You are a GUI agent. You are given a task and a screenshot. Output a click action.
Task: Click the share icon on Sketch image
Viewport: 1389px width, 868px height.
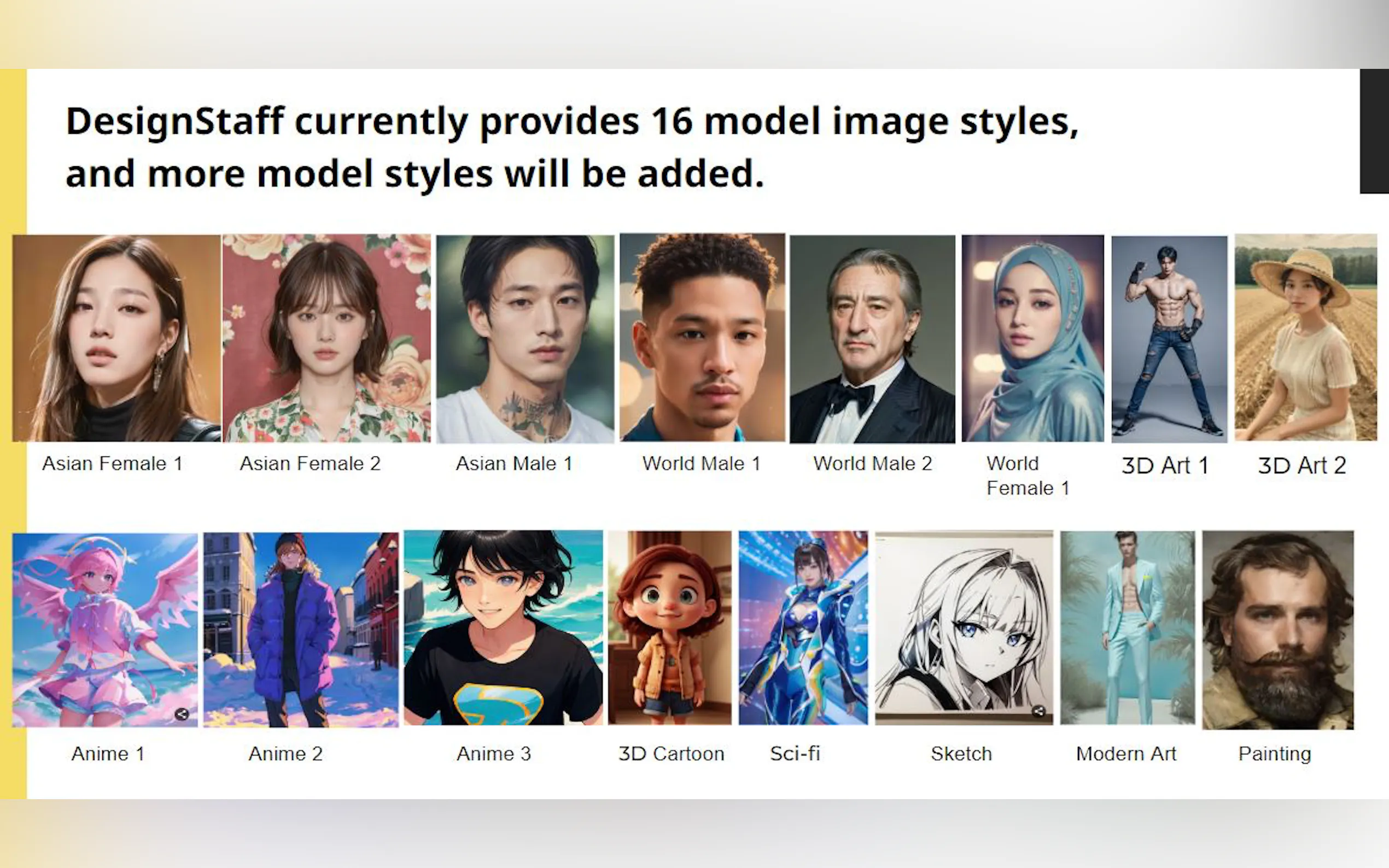[x=1038, y=711]
